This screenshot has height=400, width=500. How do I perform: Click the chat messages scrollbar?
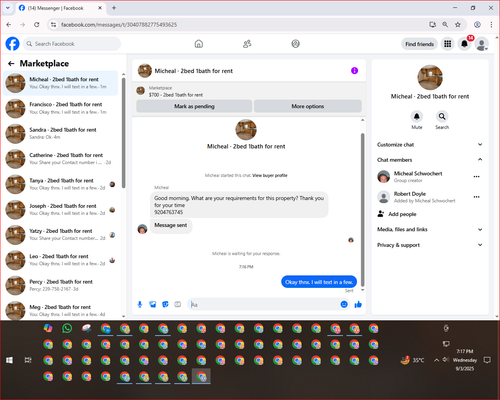tap(363, 210)
